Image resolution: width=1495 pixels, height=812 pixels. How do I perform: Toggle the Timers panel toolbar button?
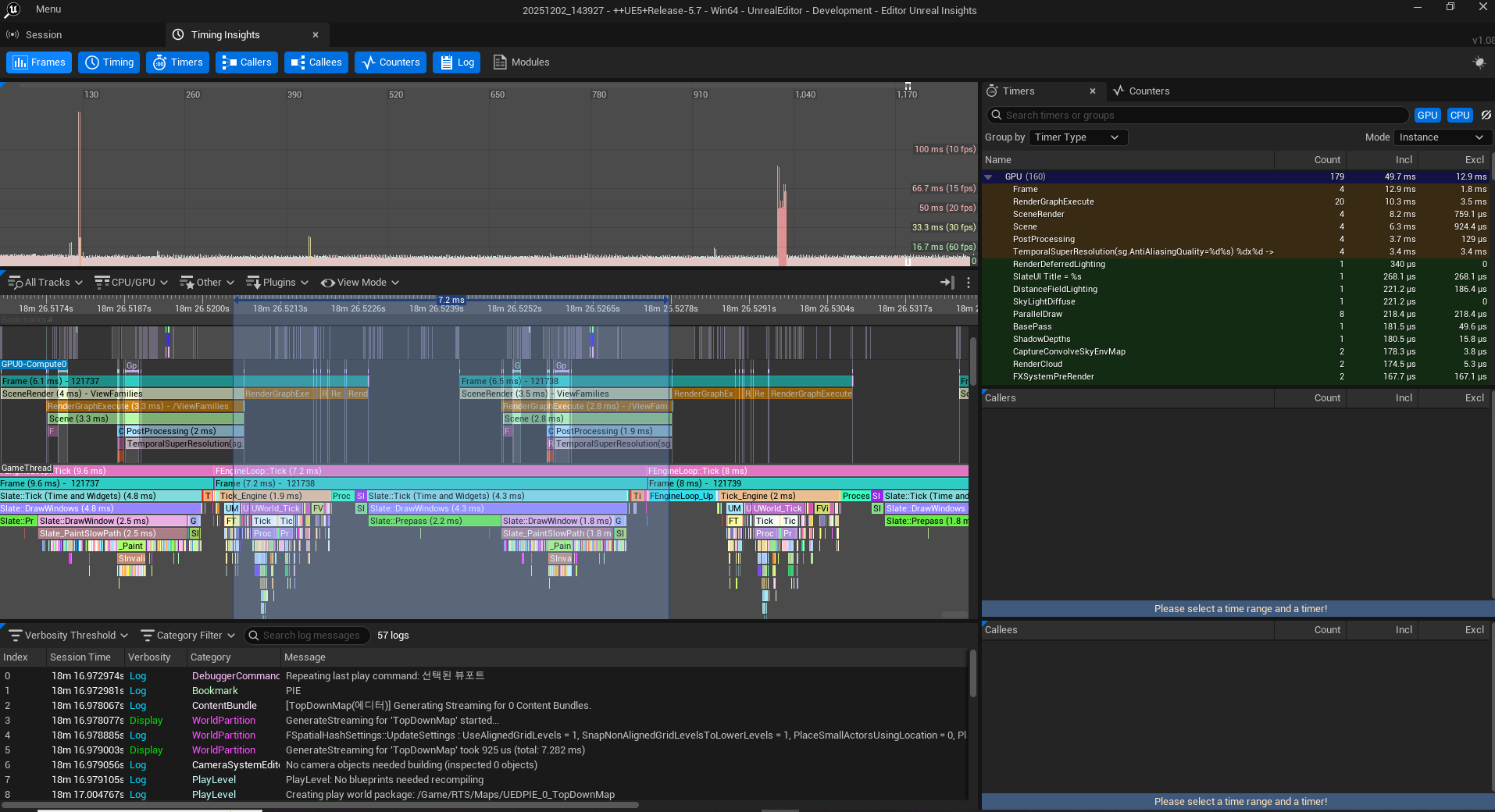point(178,62)
